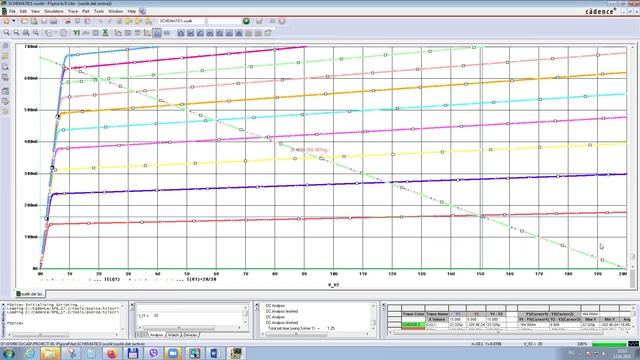Toggle the green Y axis log icon
Image resolution: width=640 pixels, height=360 pixels.
[76, 33]
